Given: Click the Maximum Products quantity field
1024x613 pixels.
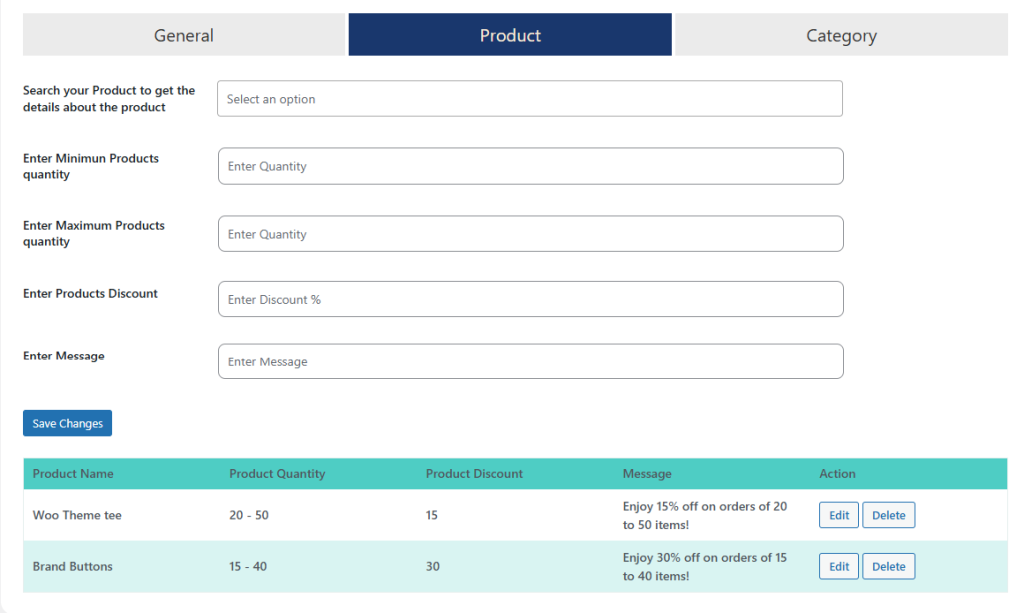Looking at the screenshot, I should (x=530, y=234).
